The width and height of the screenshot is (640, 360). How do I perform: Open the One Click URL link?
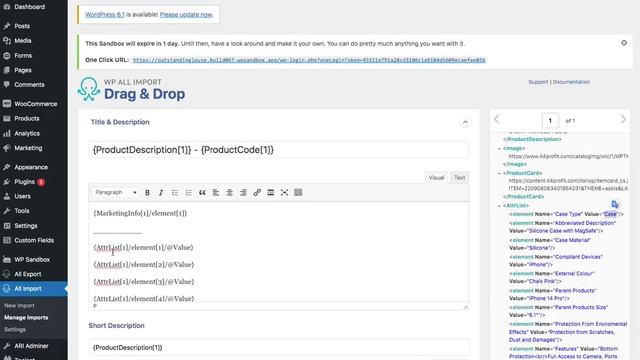point(309,60)
